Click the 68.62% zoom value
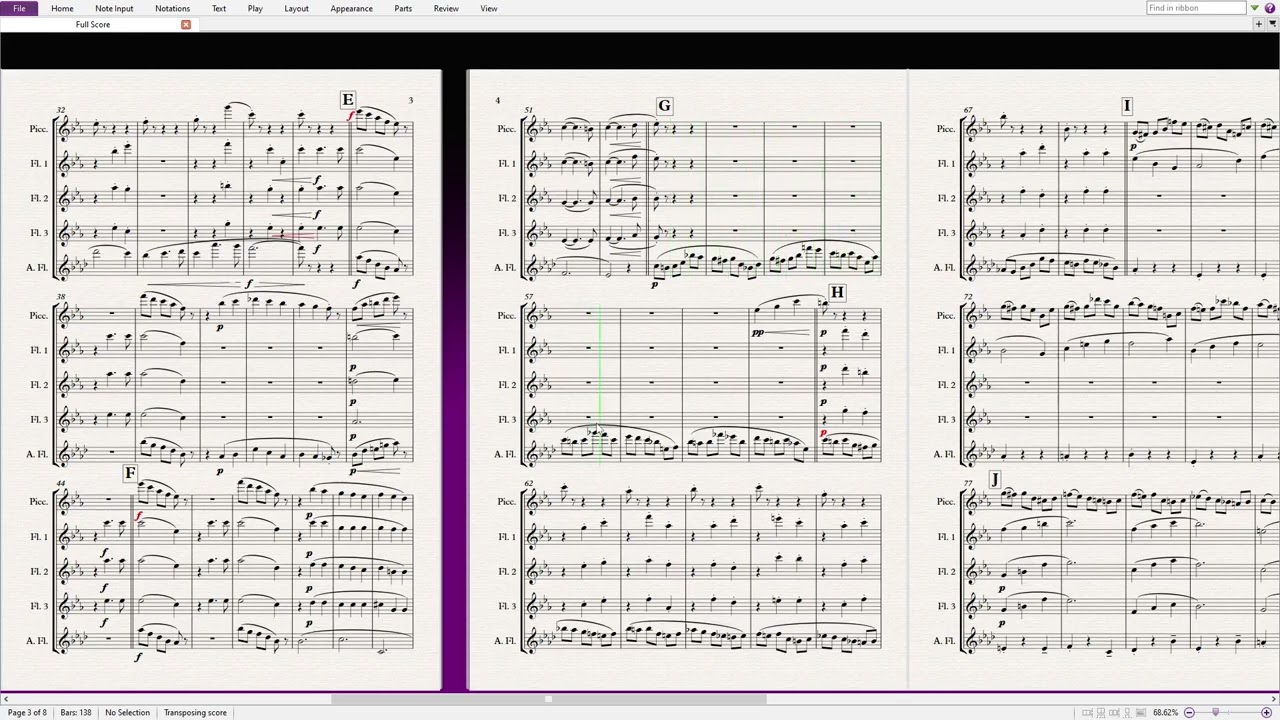Image resolution: width=1280 pixels, height=720 pixels. (x=1166, y=712)
